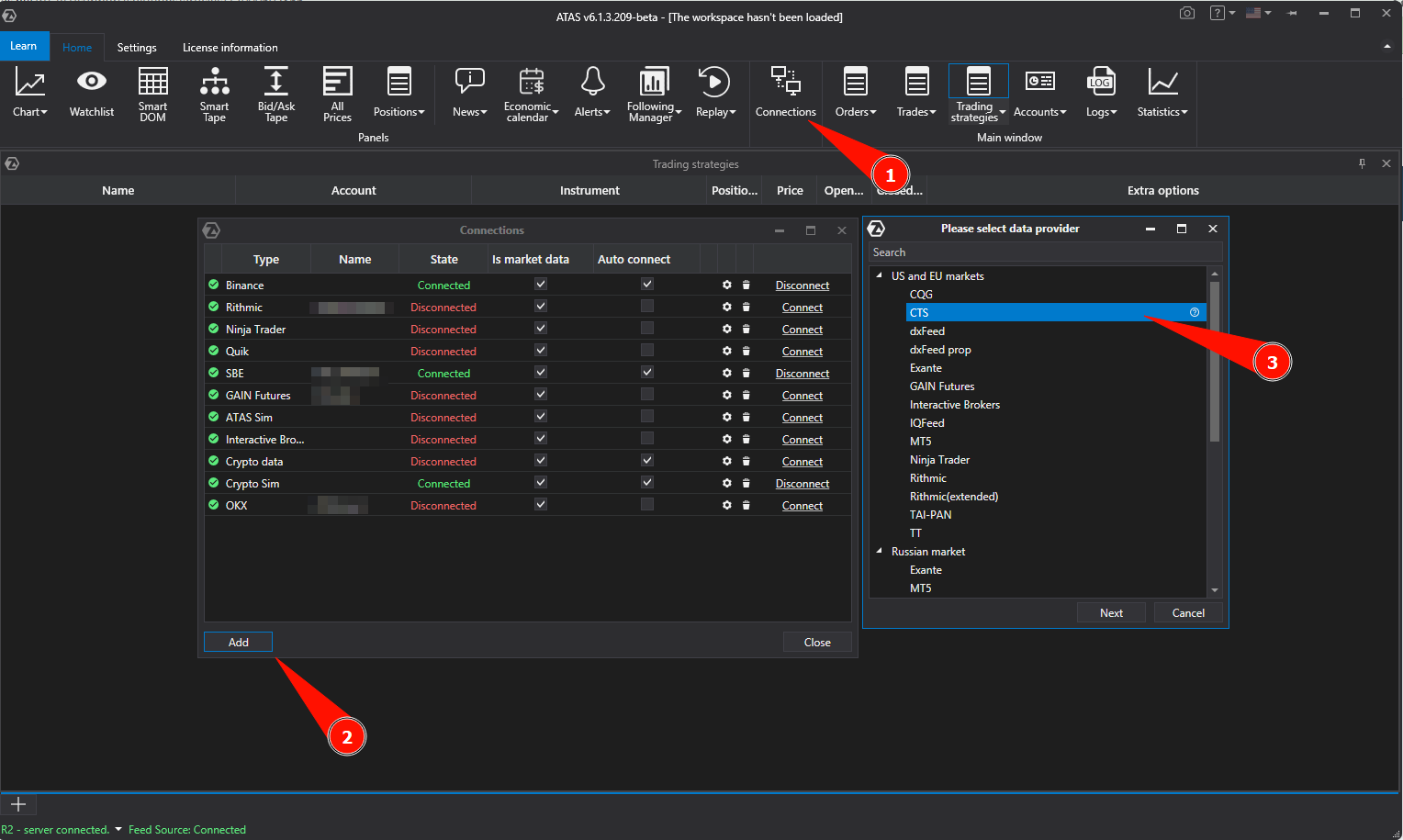1403x840 pixels.
Task: Collapse the US and EU markets group
Action: pos(879,275)
